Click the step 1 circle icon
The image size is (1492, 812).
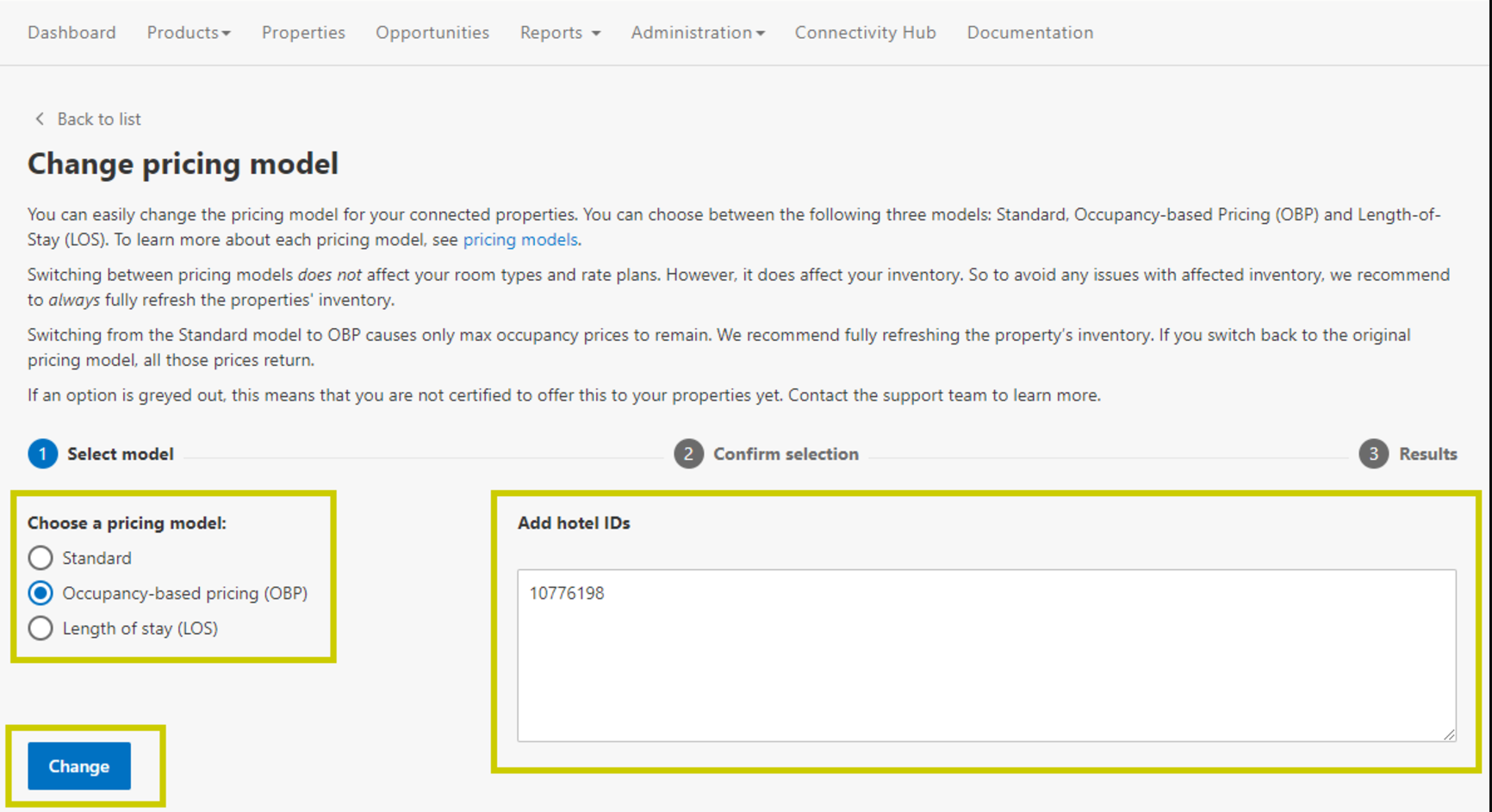click(42, 454)
